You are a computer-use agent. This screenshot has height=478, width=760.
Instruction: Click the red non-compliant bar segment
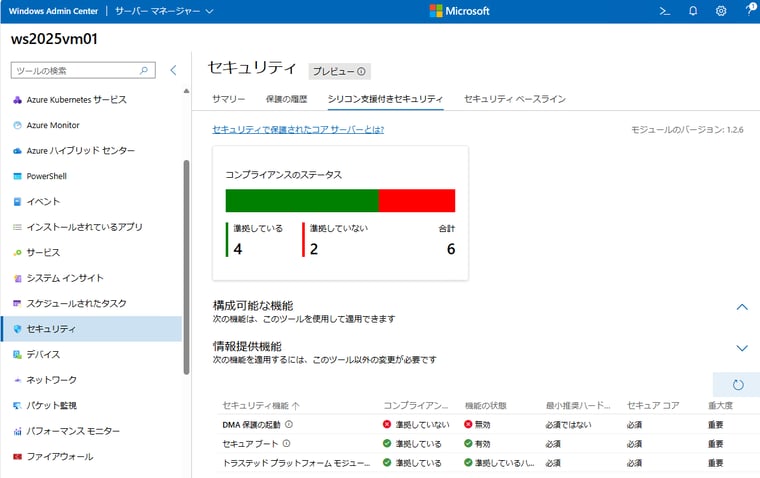(x=417, y=201)
